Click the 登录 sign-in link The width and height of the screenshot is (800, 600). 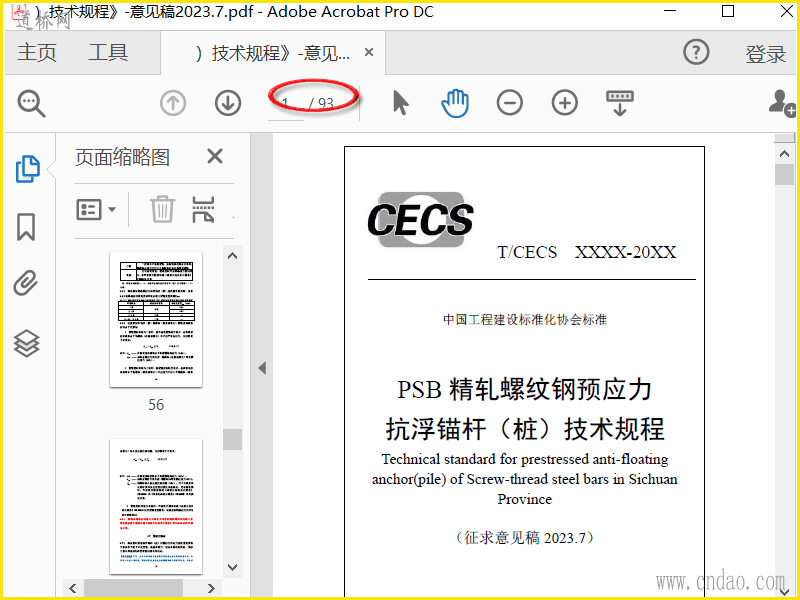765,54
